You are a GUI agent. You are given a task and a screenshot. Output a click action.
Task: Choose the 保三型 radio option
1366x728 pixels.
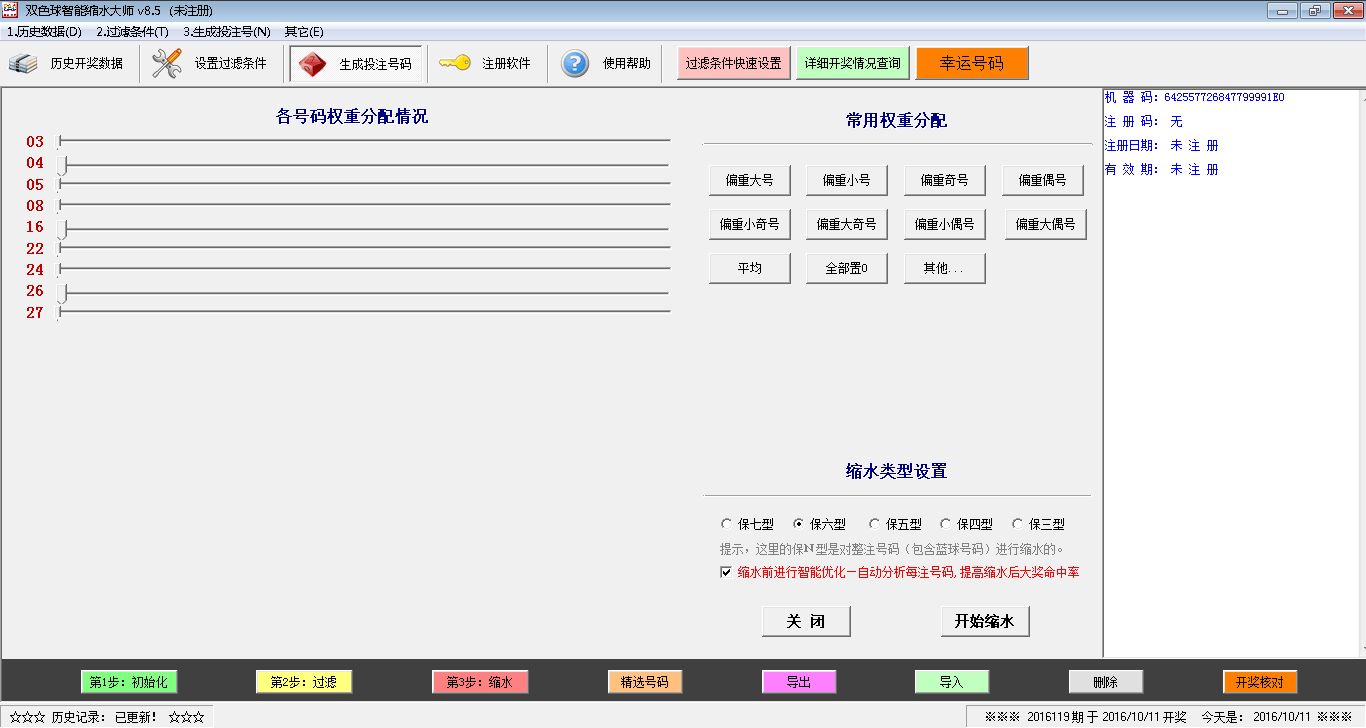click(x=1018, y=524)
